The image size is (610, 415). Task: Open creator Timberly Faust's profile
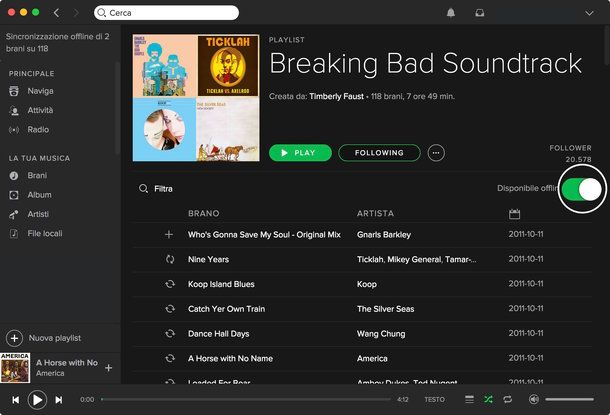[337, 96]
